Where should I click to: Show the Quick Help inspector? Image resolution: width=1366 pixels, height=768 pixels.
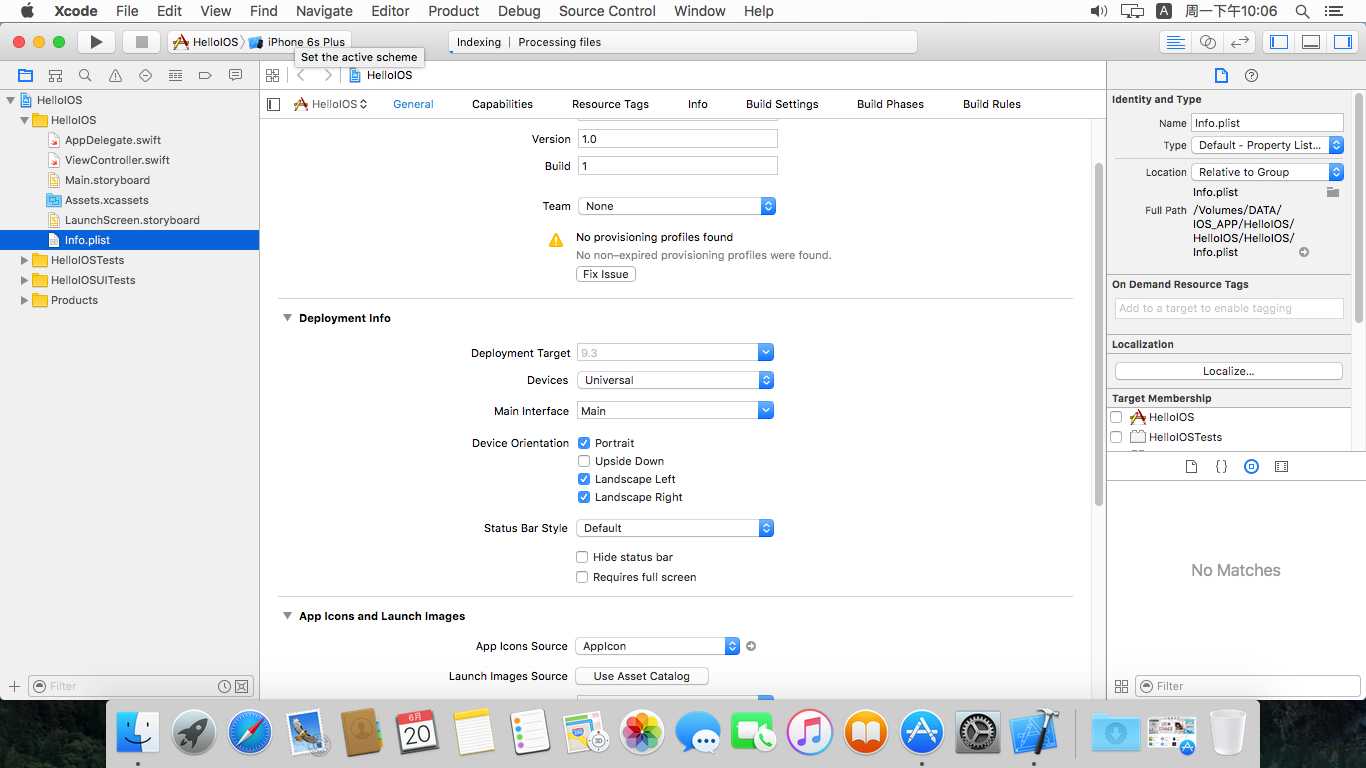[x=1251, y=76]
